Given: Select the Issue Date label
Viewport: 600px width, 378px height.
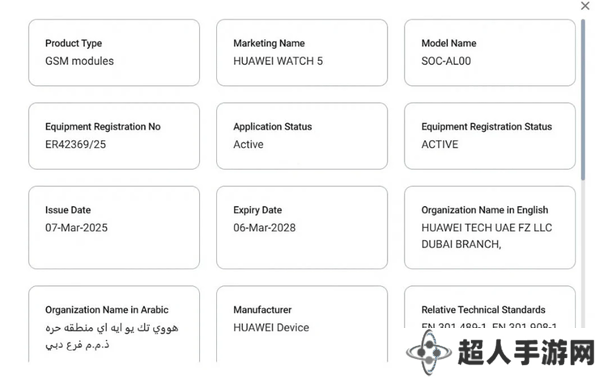Looking at the screenshot, I should tap(68, 210).
